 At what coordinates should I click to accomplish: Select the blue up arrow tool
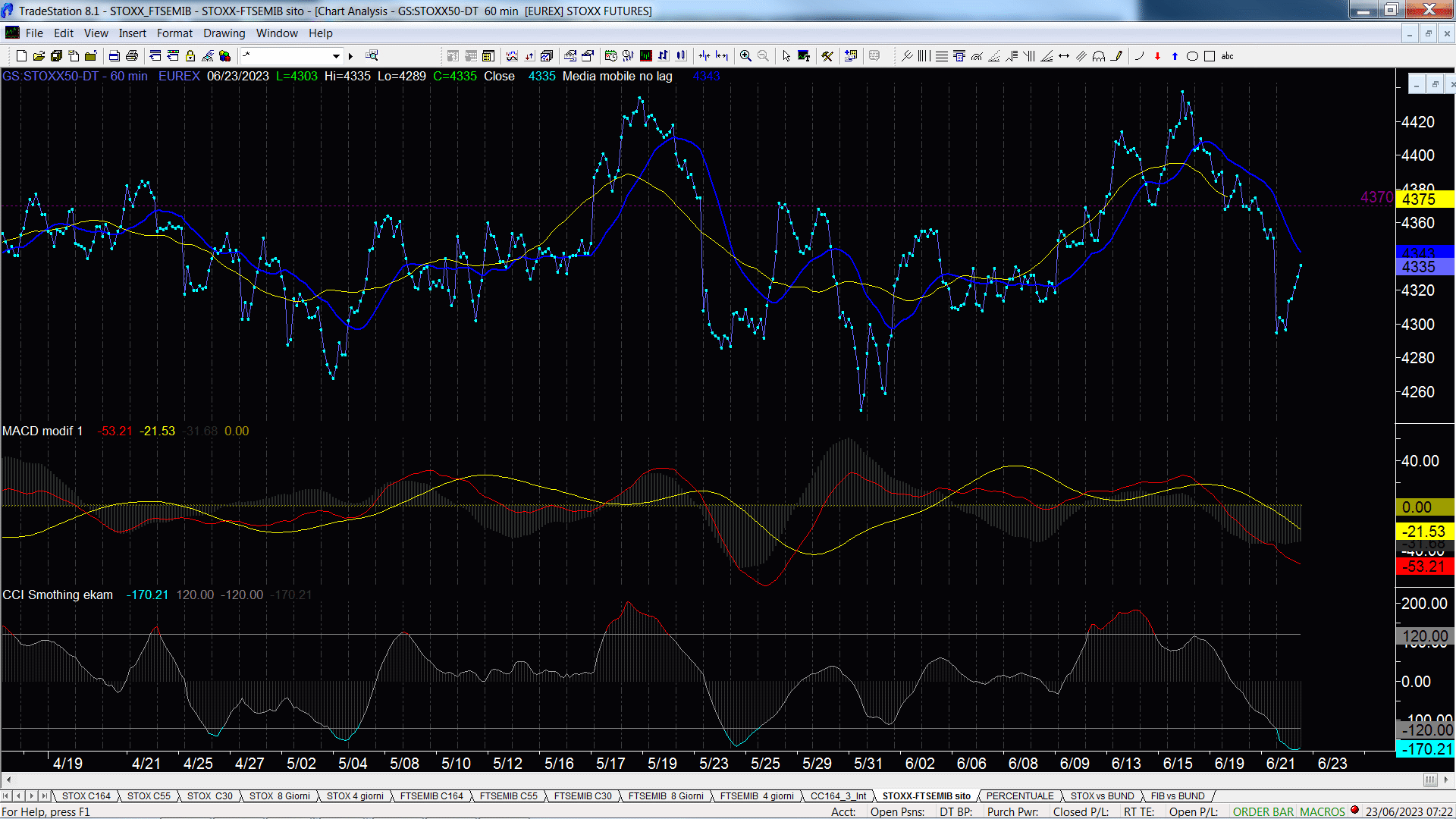[x=1175, y=56]
